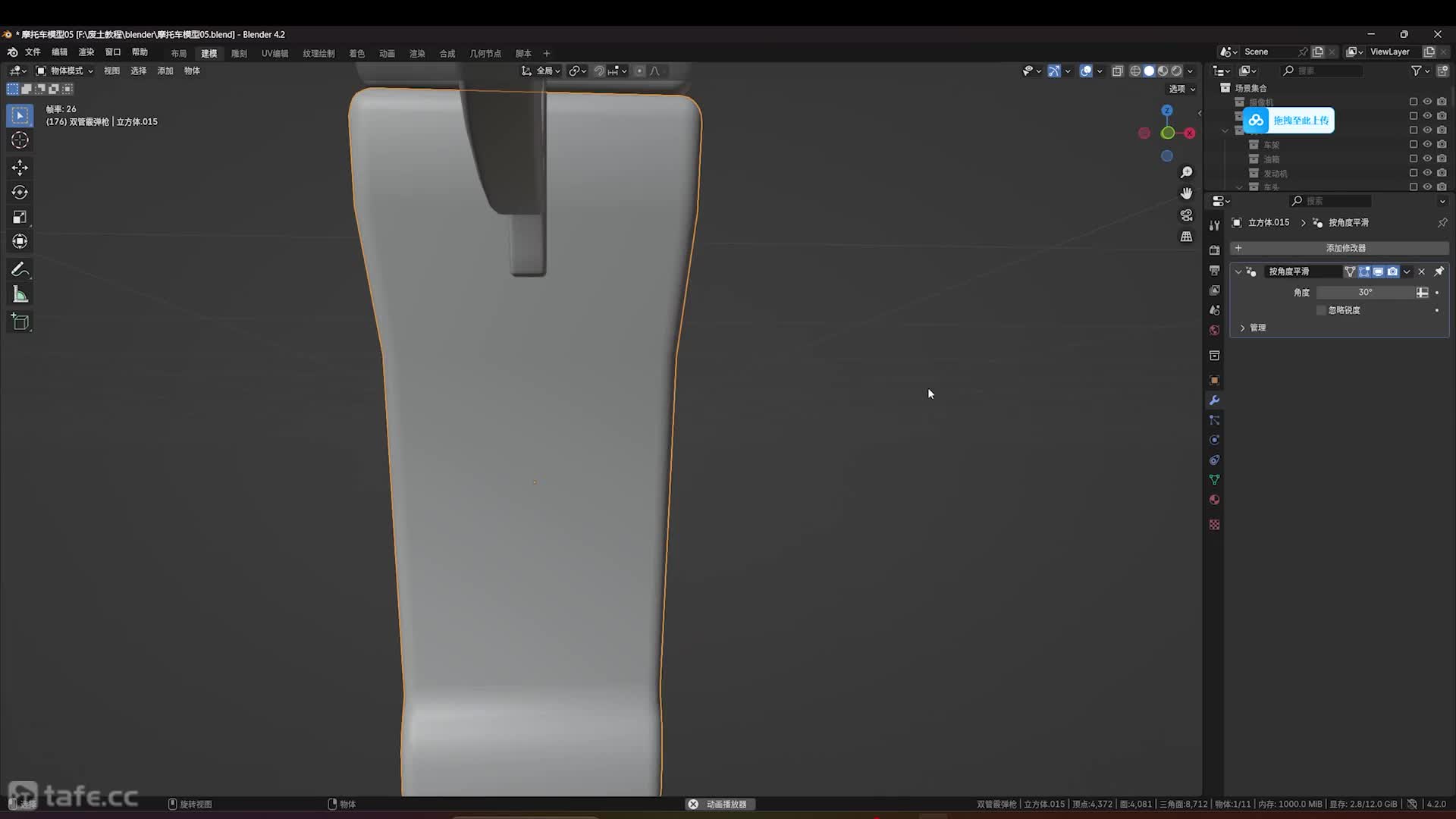Viewport: 1456px width, 819px height.
Task: Open the Physics properties tab
Action: 1214,440
